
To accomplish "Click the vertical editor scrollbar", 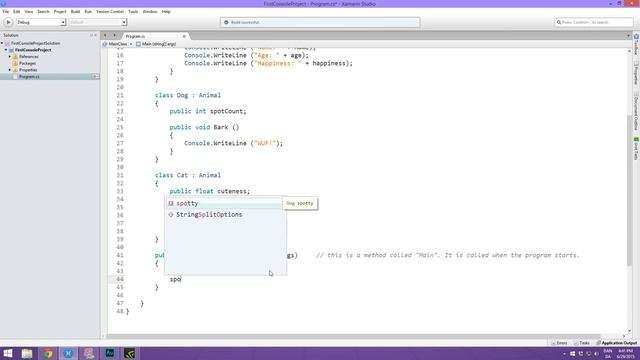I will 629,190.
